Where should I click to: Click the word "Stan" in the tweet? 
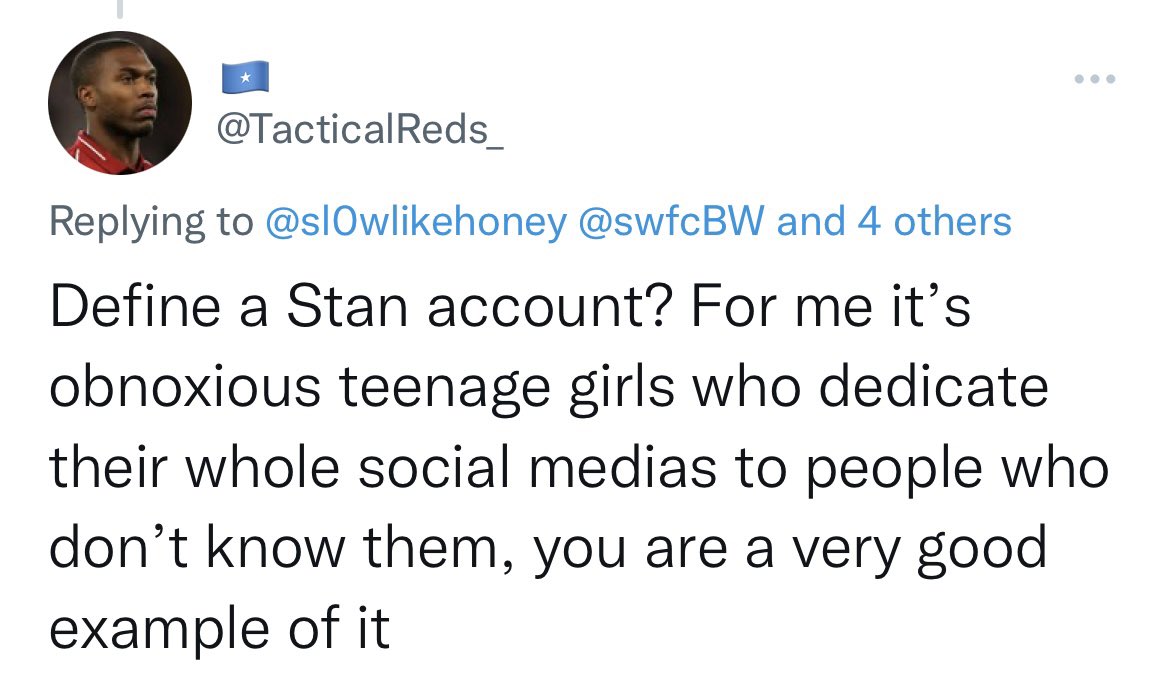click(x=348, y=307)
